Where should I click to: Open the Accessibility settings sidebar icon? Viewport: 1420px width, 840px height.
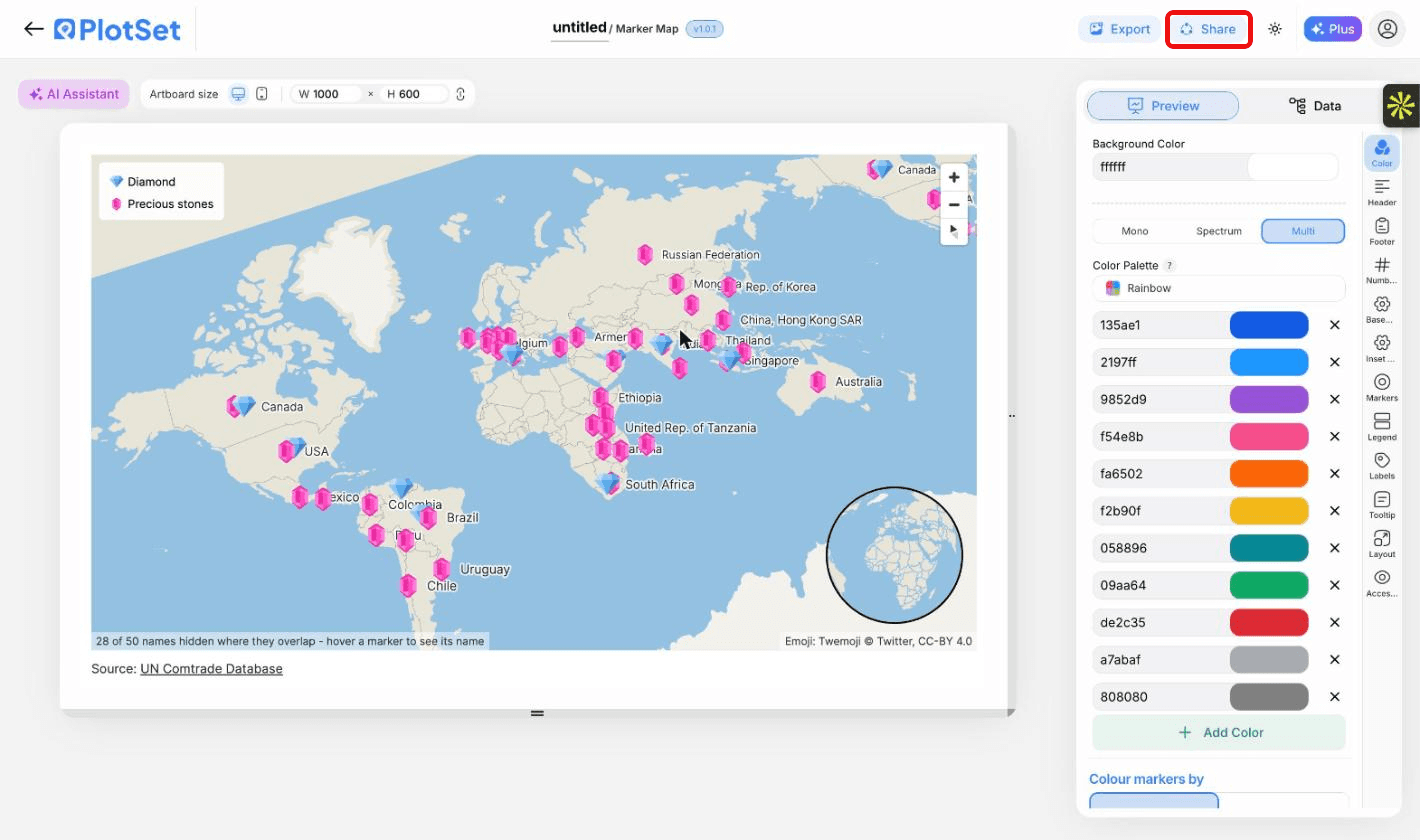[x=1382, y=582]
